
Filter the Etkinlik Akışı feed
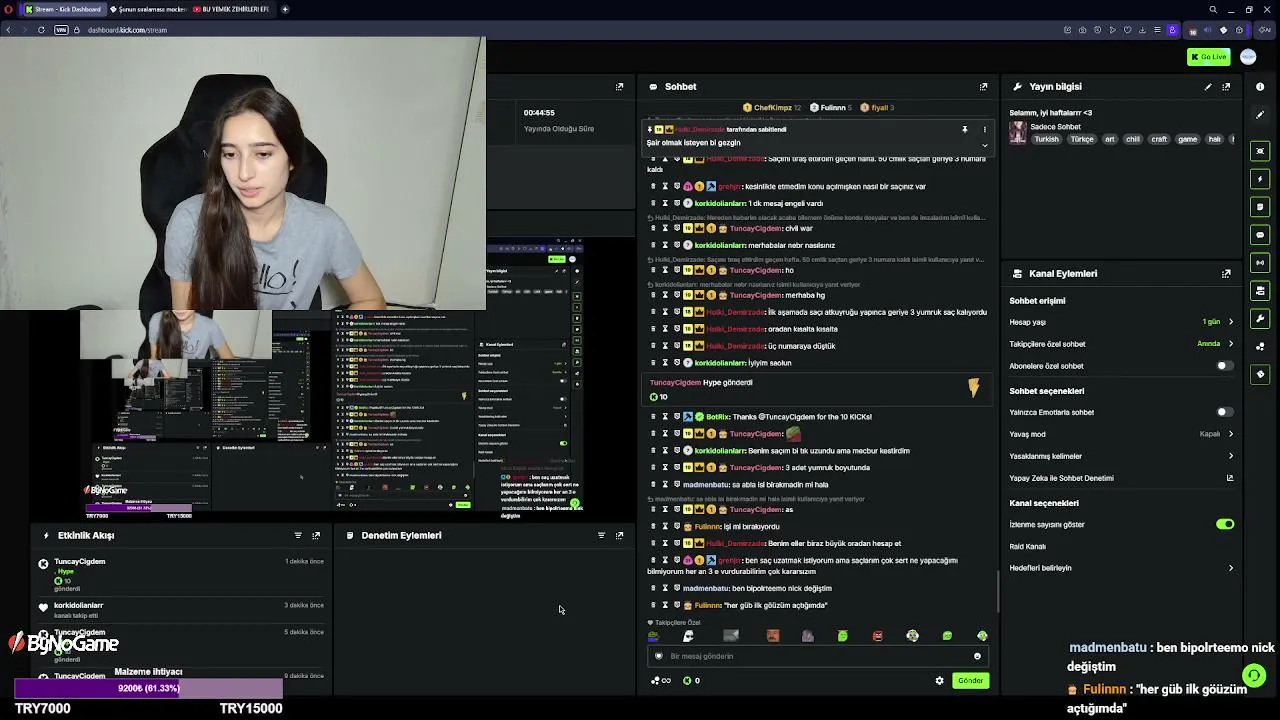click(x=298, y=536)
